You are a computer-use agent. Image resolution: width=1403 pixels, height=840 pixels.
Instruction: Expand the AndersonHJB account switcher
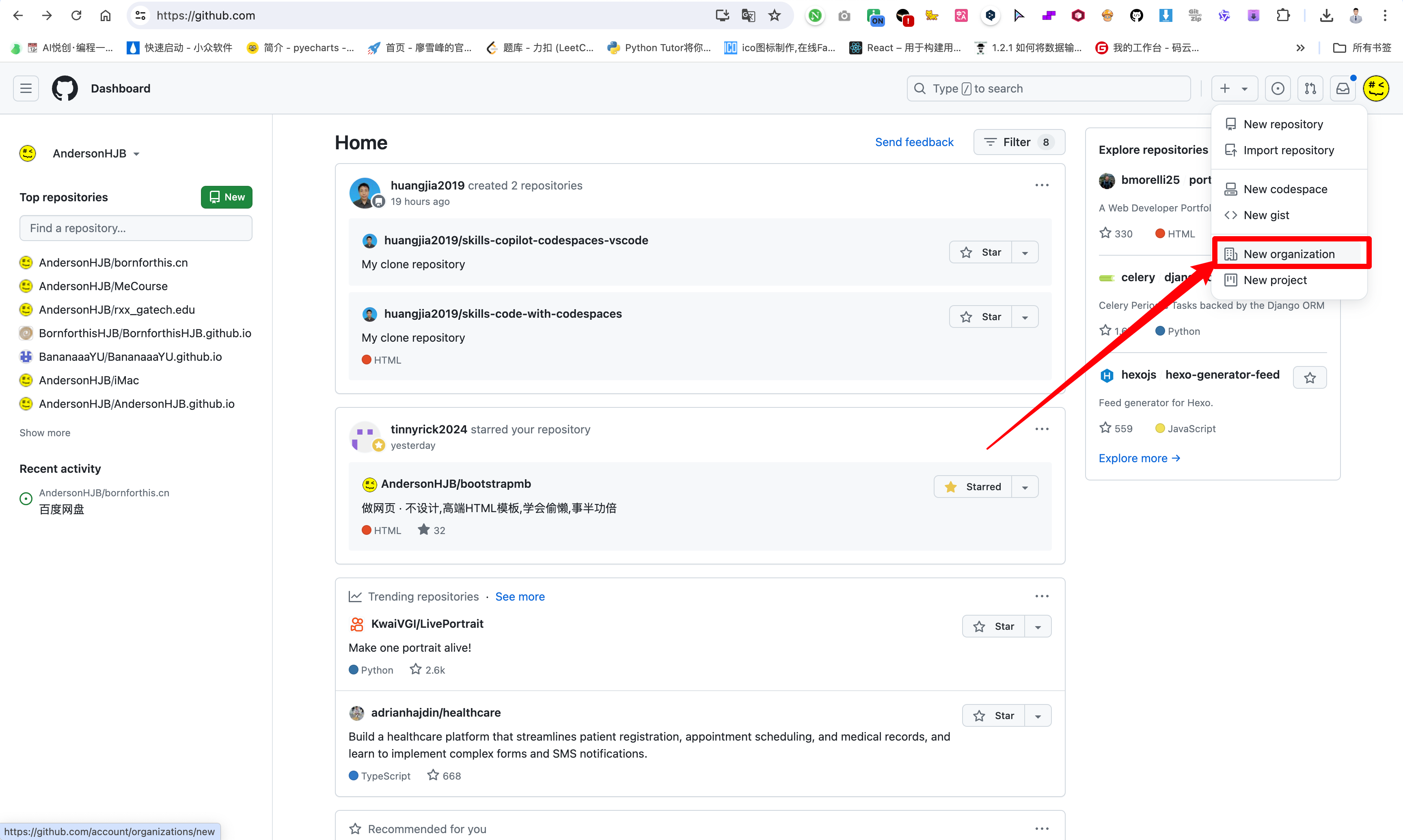coord(96,153)
